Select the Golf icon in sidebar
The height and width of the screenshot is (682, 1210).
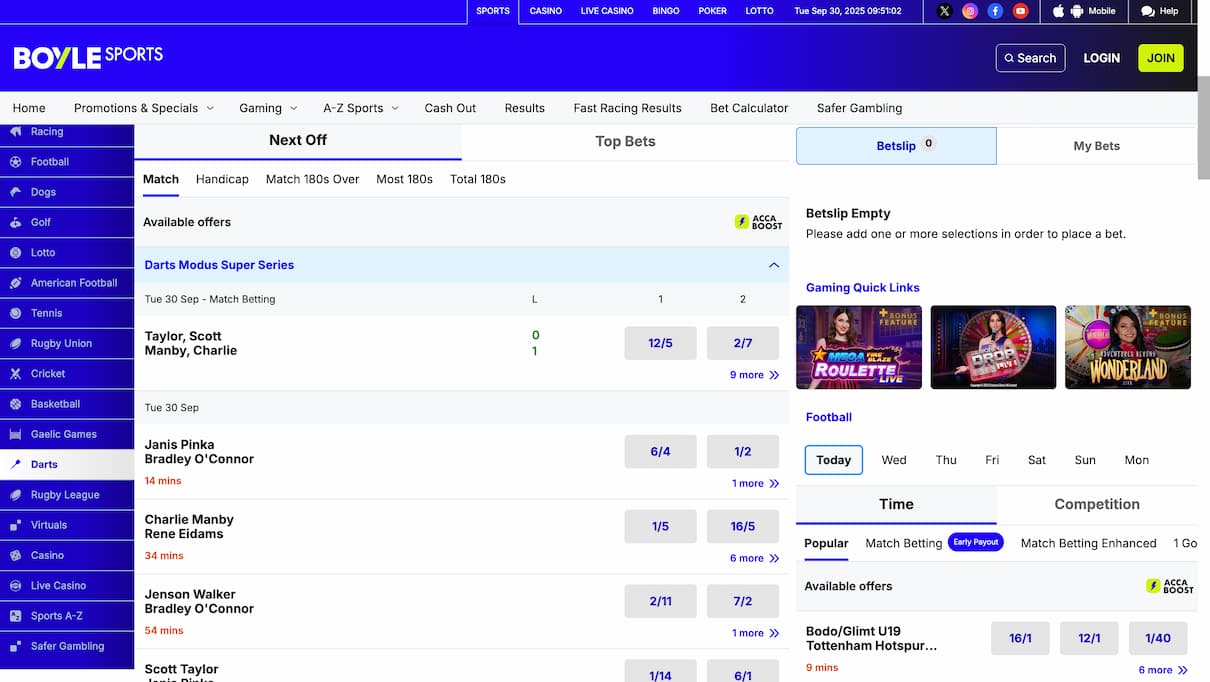(x=15, y=222)
